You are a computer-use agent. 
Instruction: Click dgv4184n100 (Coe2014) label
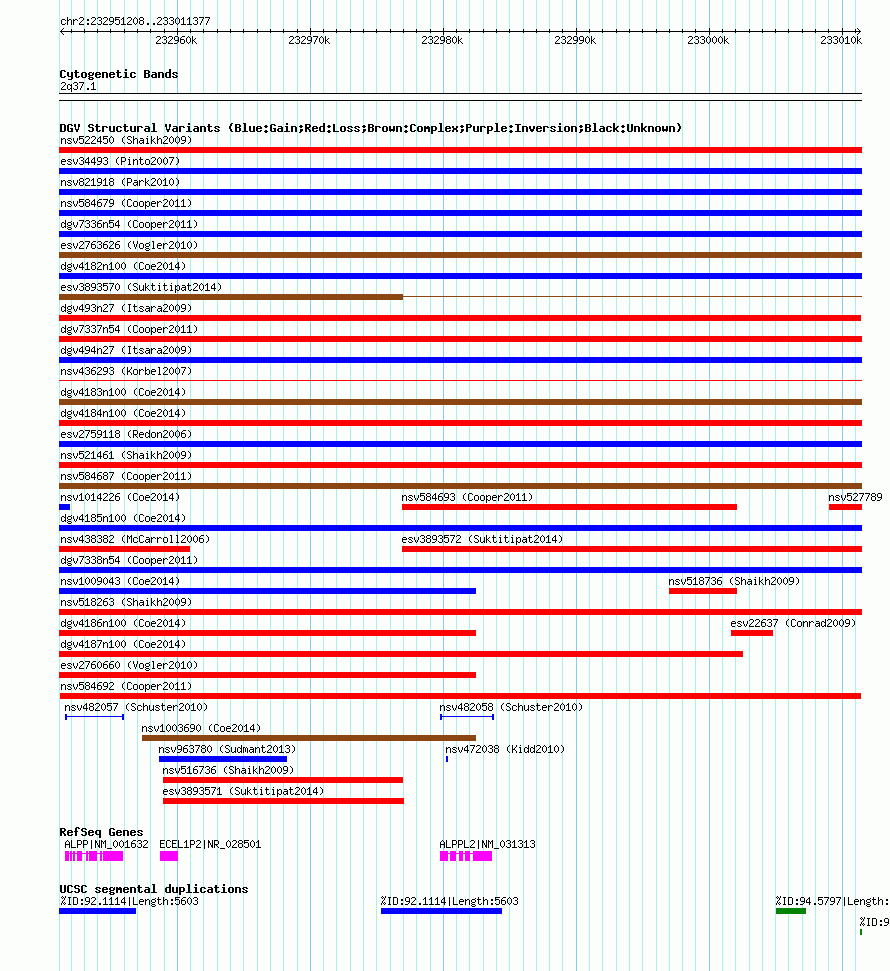coord(123,414)
